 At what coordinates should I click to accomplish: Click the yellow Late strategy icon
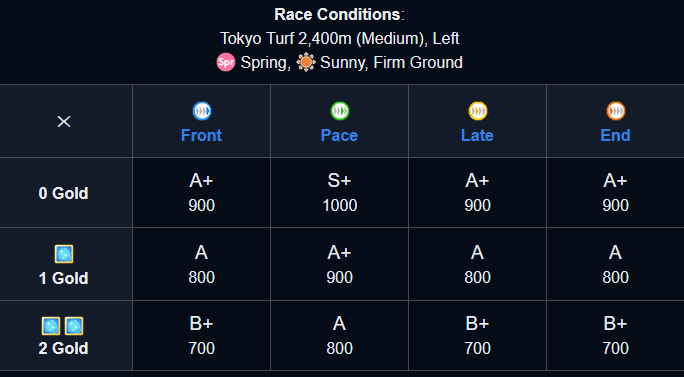point(478,111)
